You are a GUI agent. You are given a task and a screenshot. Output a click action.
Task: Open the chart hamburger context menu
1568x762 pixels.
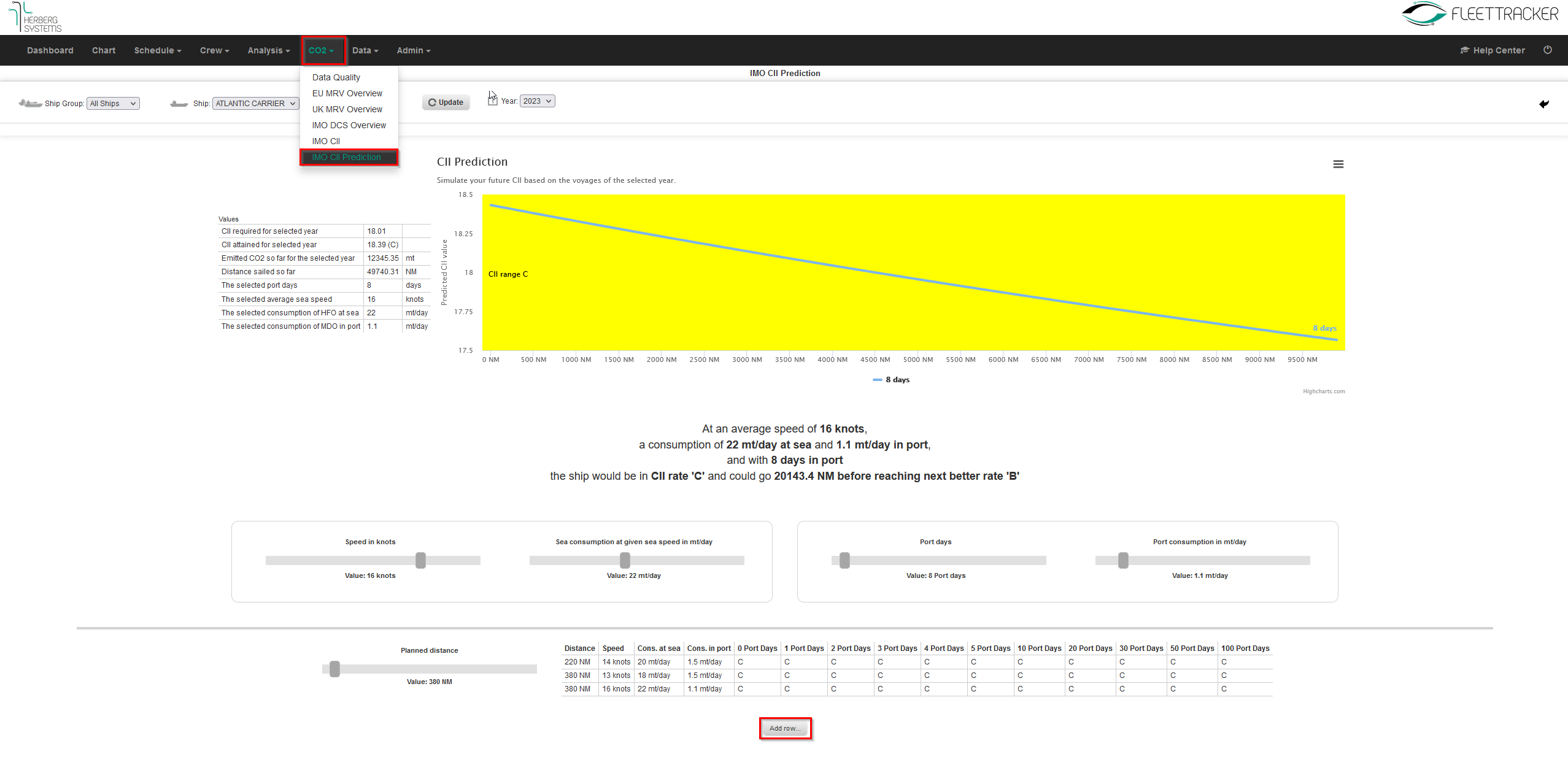tap(1338, 164)
